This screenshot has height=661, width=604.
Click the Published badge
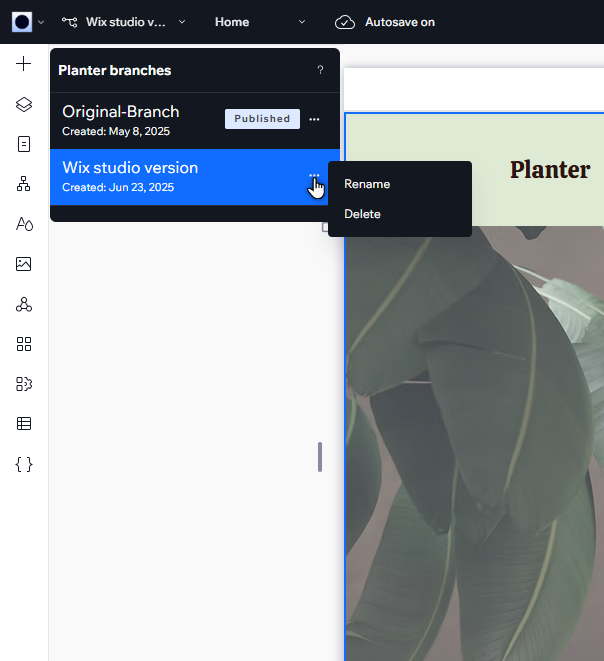coord(262,119)
